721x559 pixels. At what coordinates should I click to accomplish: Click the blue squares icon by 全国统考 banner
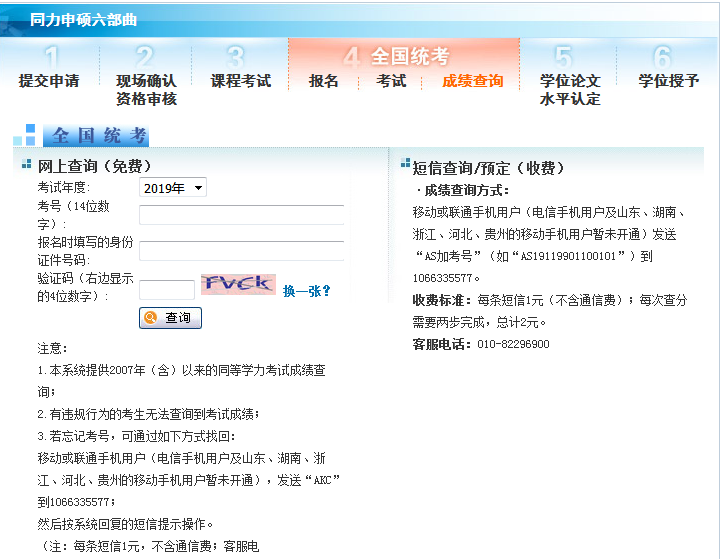point(25,135)
